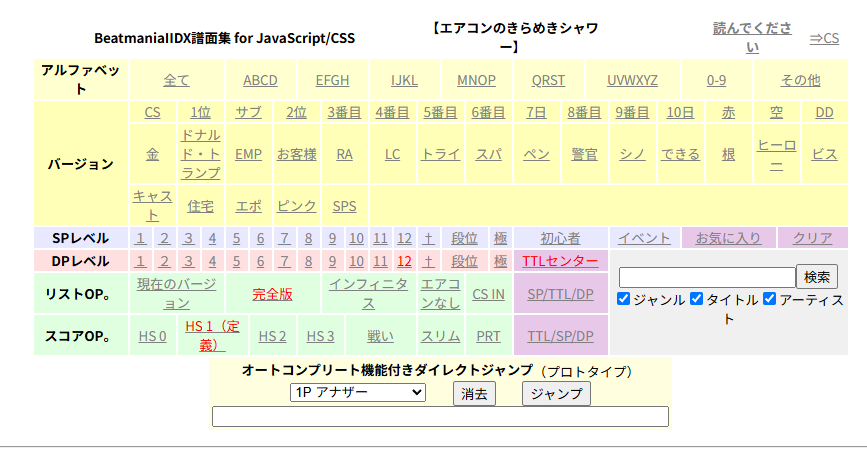
Task: Open the ⇒CS link
Action: 824,38
